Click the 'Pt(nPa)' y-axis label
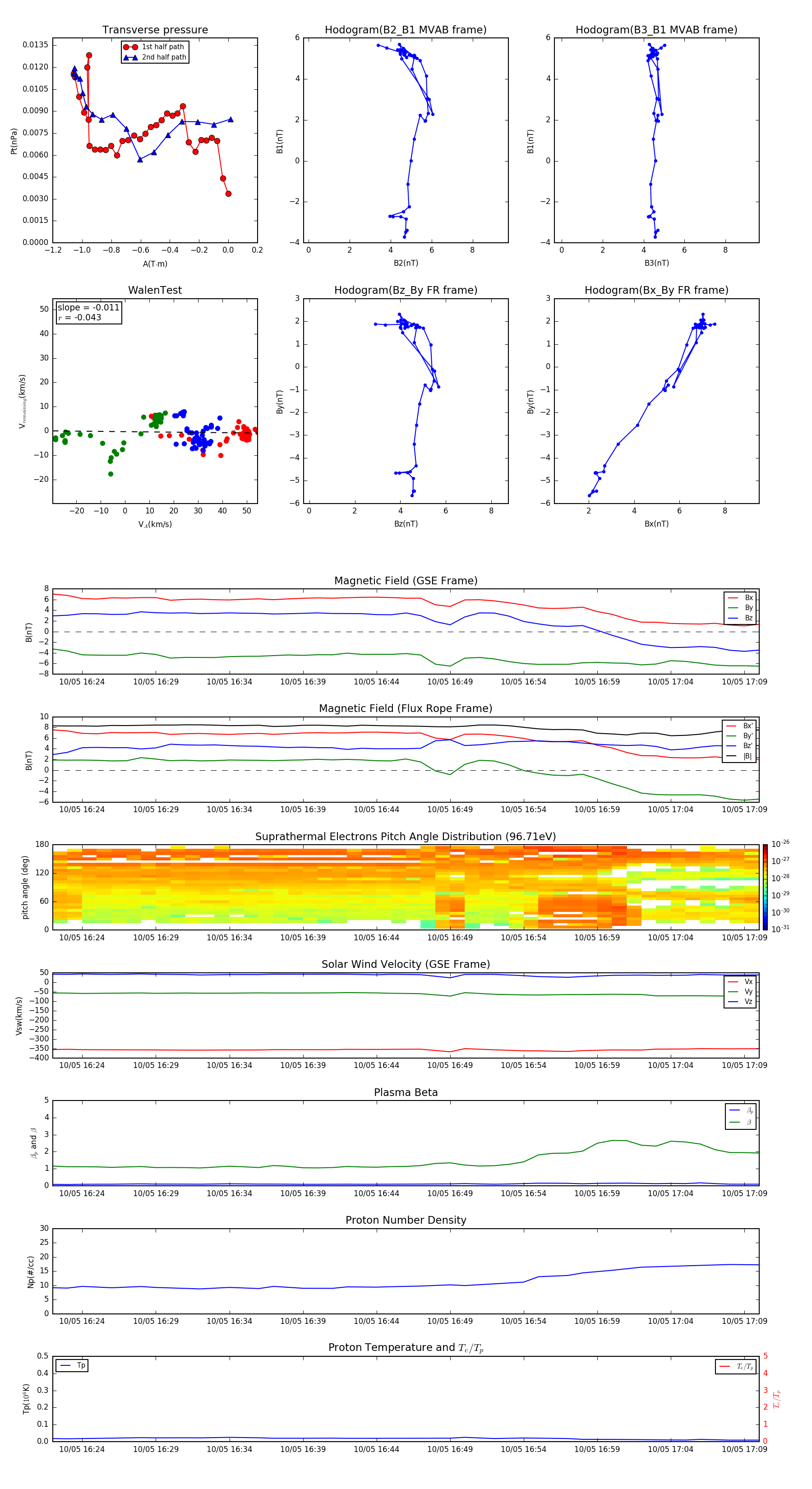Viewport: 812px width, 1489px height. (14, 141)
